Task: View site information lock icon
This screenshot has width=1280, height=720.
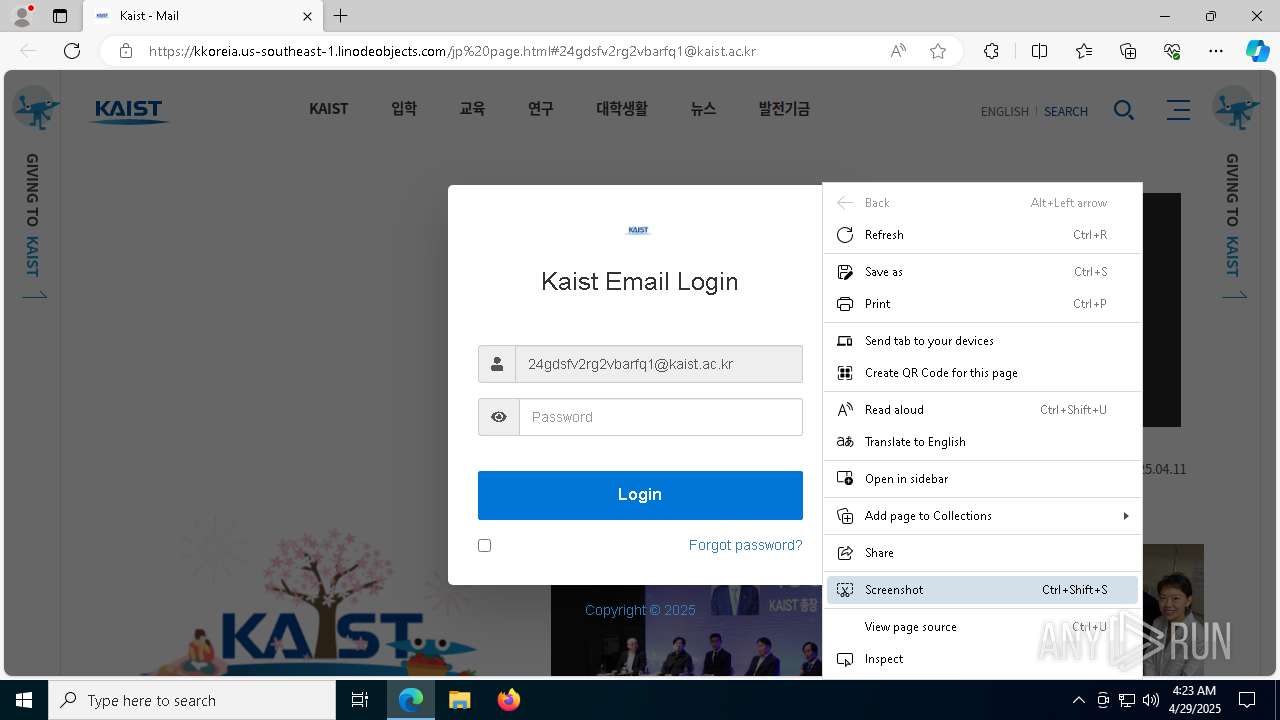Action: (126, 51)
